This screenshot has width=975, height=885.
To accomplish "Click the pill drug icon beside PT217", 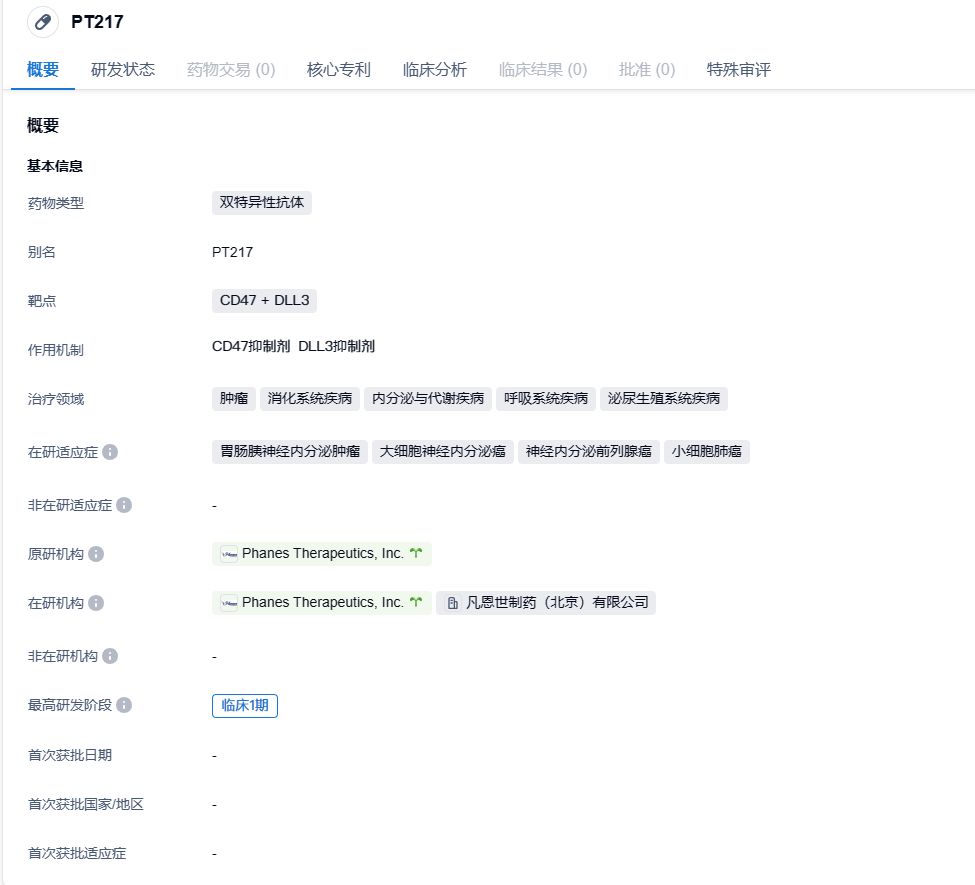I will point(42,22).
